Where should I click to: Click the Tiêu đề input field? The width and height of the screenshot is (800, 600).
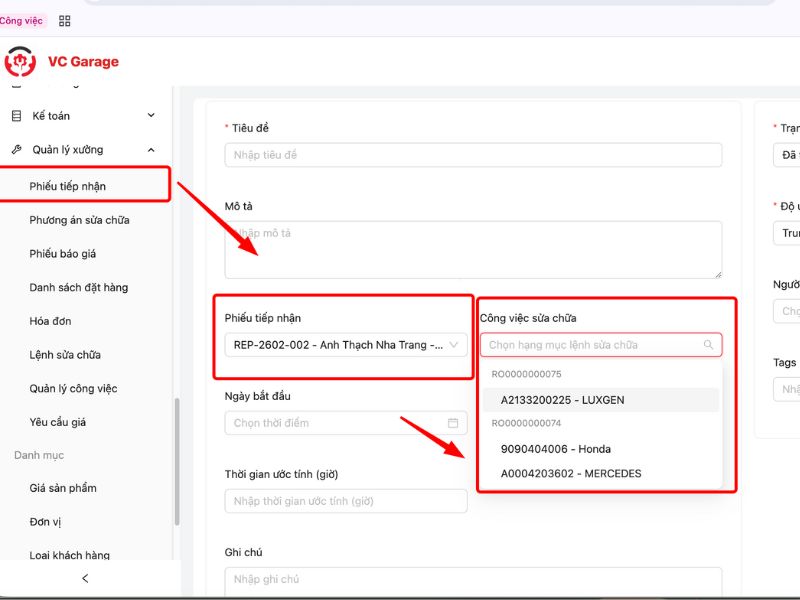point(473,155)
